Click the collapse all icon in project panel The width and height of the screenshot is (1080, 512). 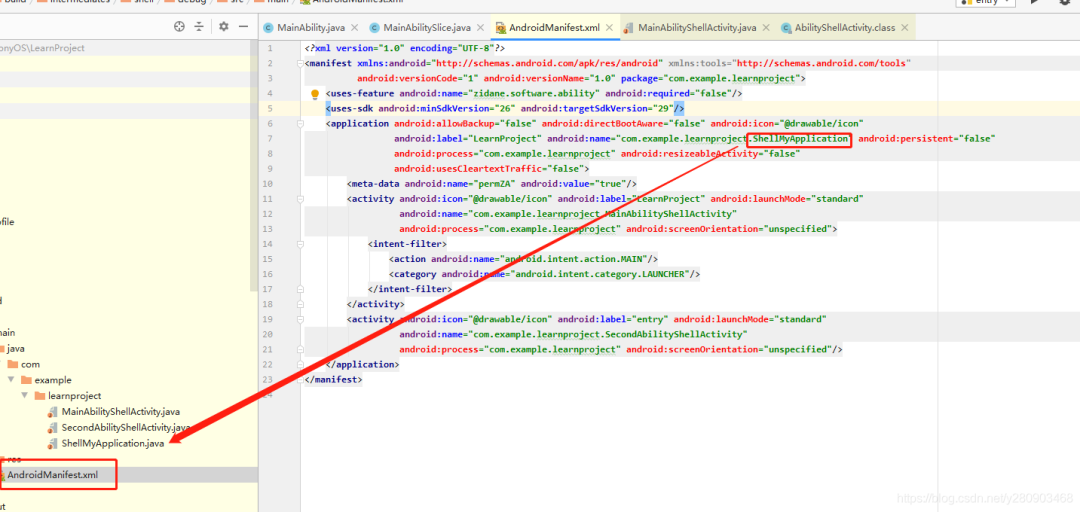pyautogui.click(x=199, y=26)
